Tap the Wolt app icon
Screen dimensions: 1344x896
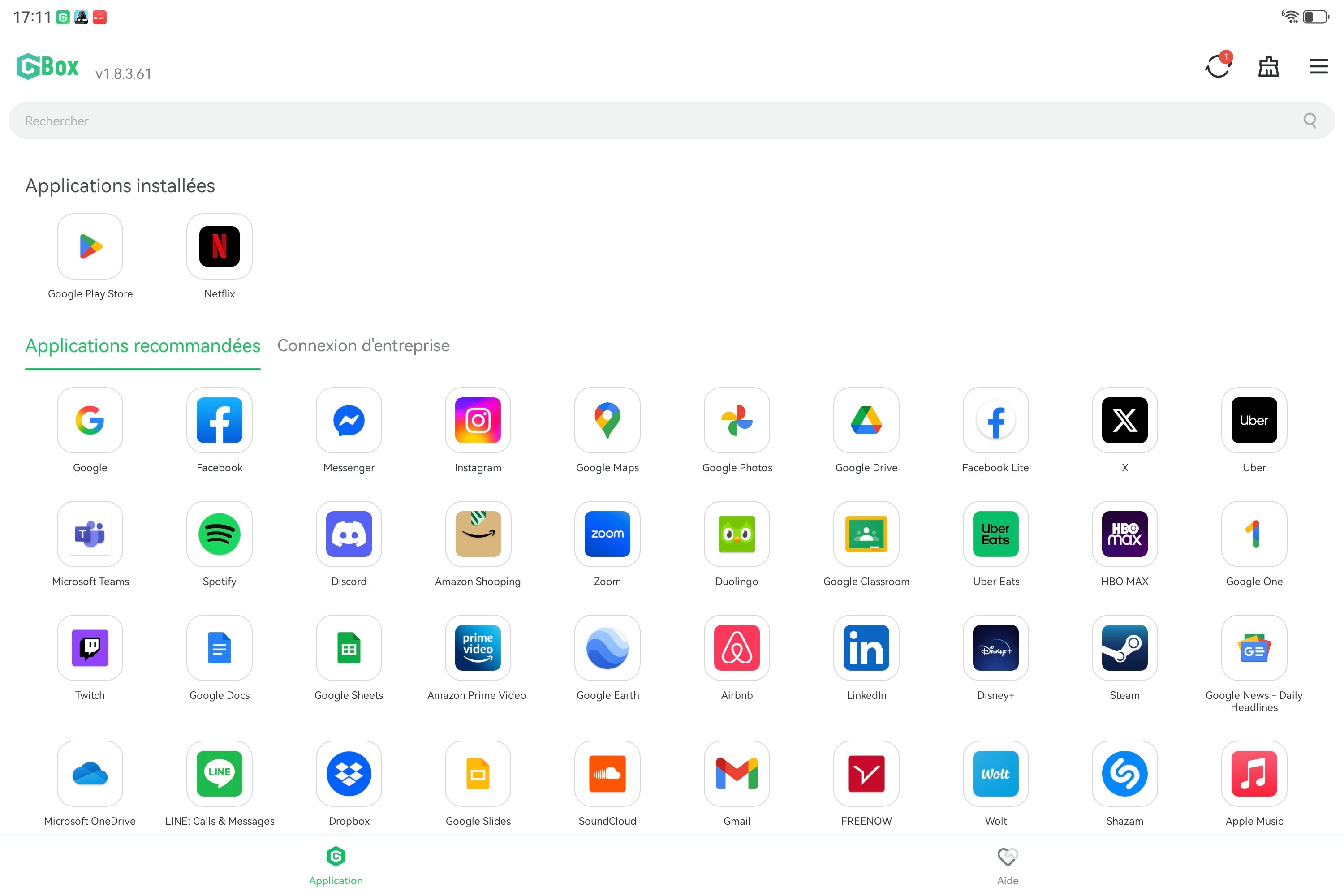click(x=996, y=774)
